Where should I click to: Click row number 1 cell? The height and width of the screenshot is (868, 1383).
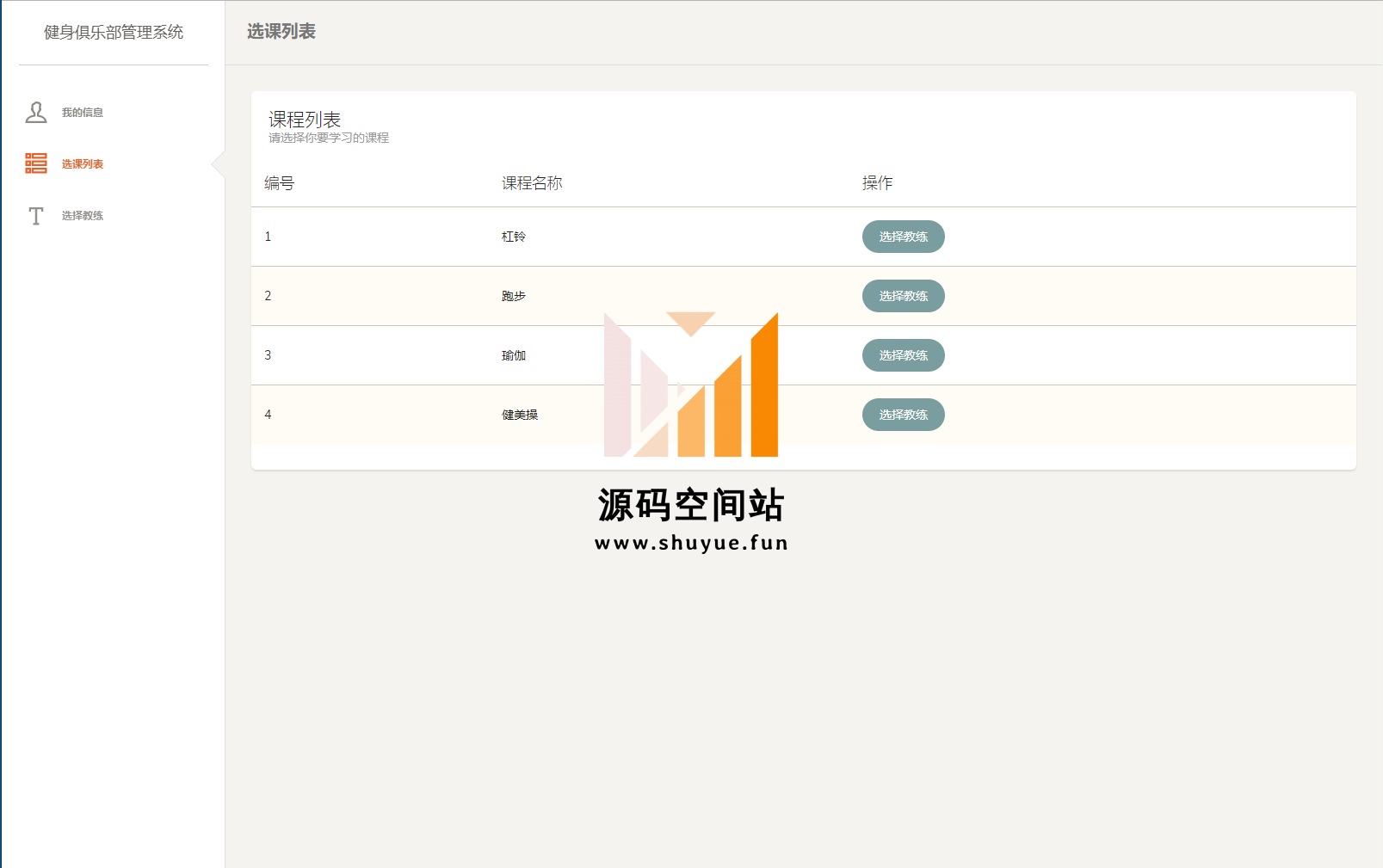point(268,237)
